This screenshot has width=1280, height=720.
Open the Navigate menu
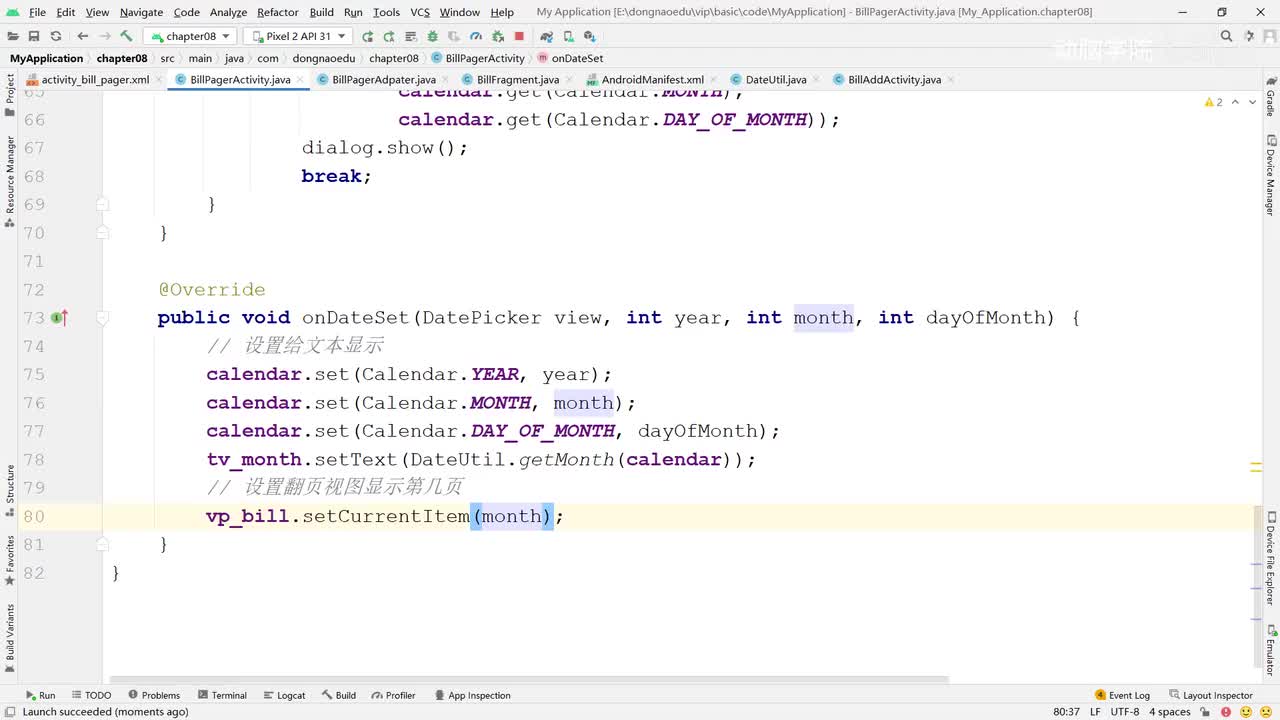[x=141, y=12]
